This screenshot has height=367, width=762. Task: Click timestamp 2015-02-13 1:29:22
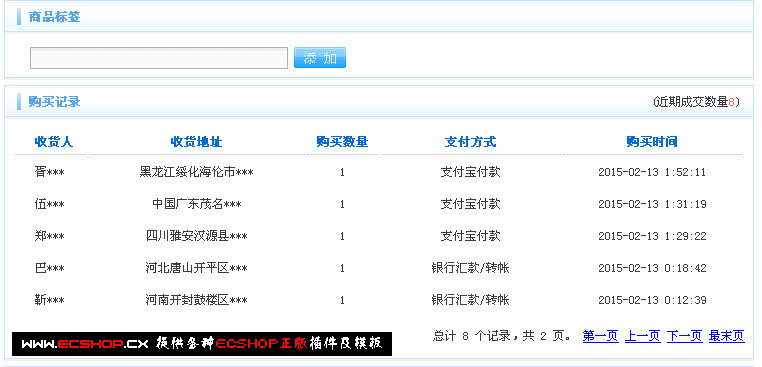point(652,236)
